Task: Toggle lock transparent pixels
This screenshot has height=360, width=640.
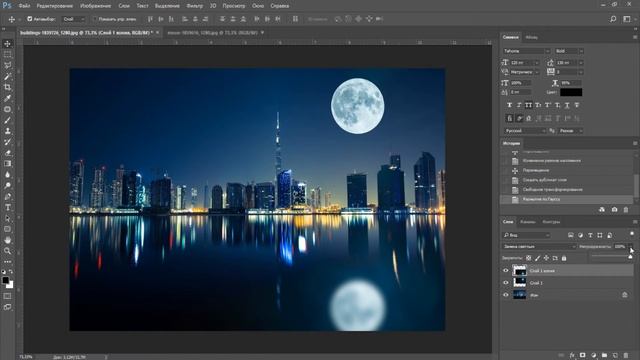Action: pyautogui.click(x=529, y=258)
